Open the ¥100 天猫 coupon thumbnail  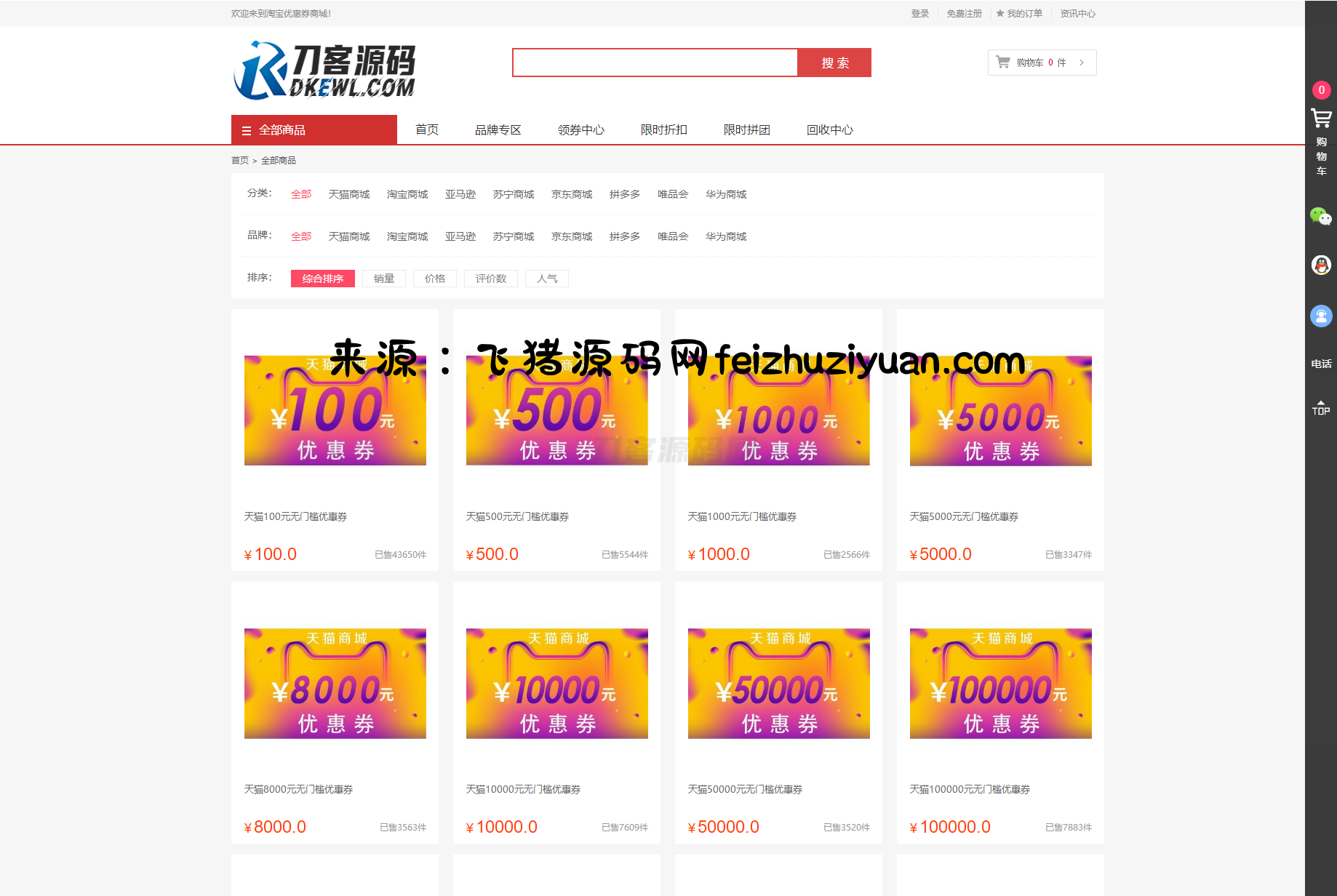coord(335,410)
